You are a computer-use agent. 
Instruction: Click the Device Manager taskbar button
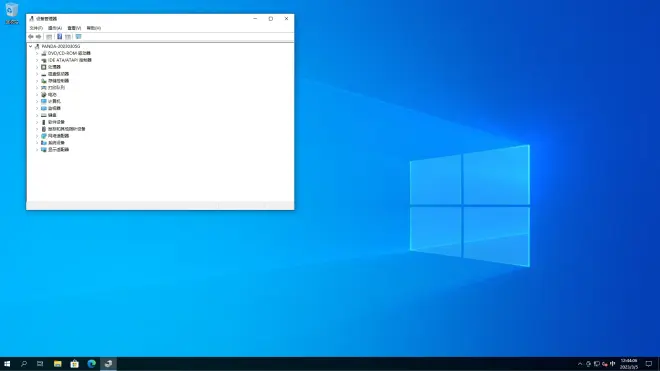click(108, 364)
